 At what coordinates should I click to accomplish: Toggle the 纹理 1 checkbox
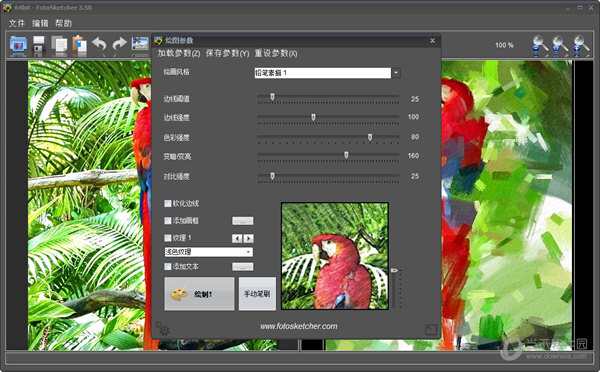click(168, 238)
